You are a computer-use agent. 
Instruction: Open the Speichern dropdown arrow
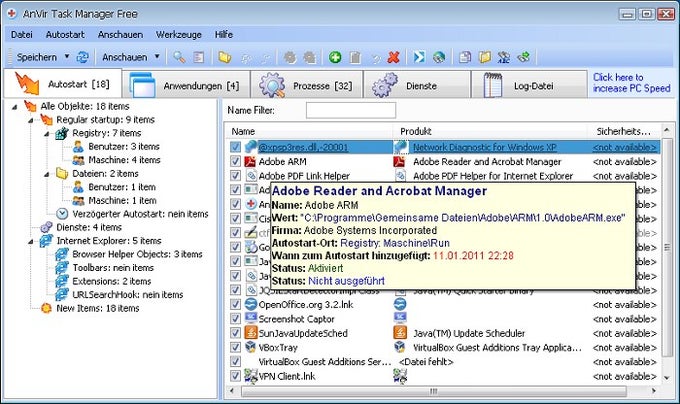click(67, 57)
